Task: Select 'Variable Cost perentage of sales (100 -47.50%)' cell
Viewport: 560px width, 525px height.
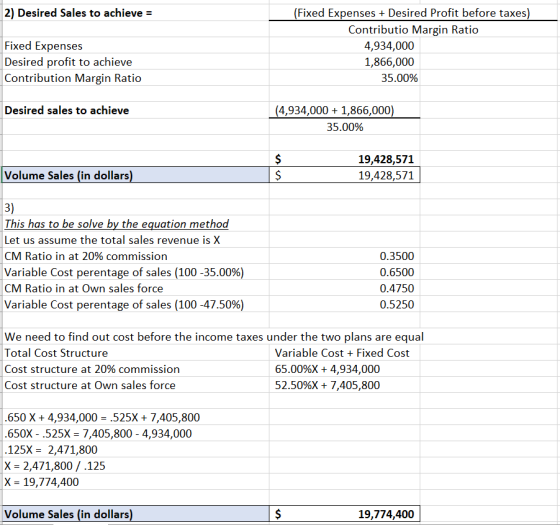Action: pyautogui.click(x=136, y=304)
